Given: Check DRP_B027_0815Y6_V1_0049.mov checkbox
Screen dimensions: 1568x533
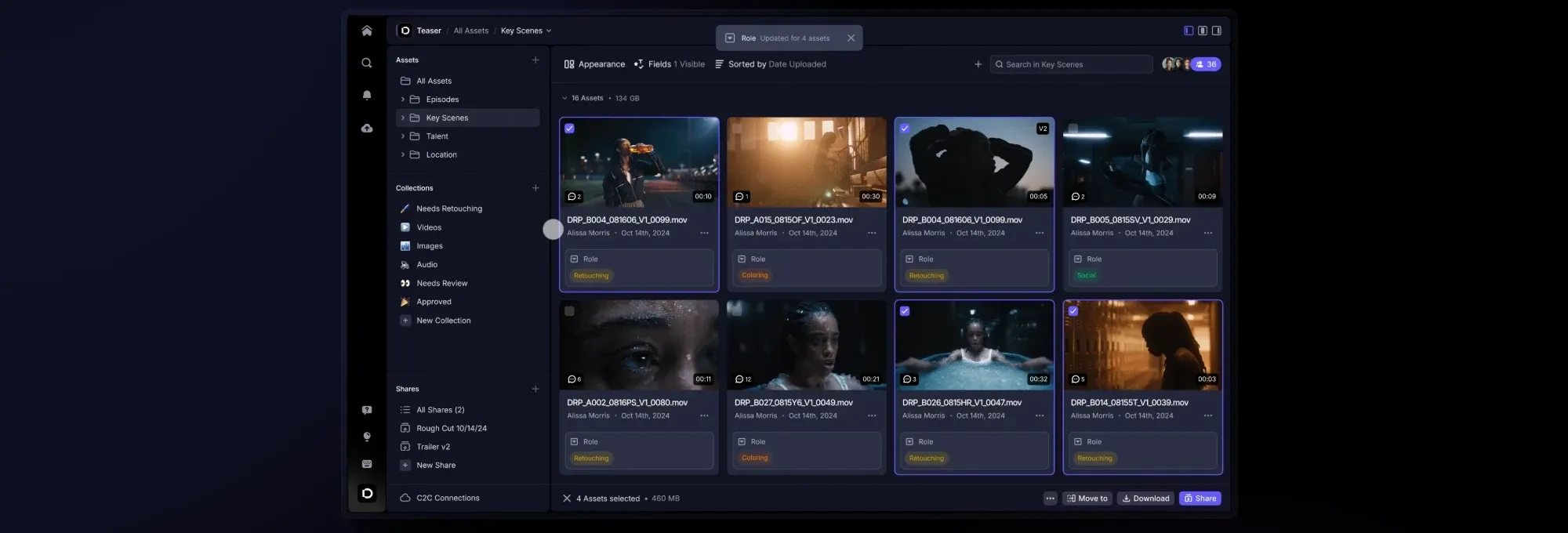Looking at the screenshot, I should point(737,311).
